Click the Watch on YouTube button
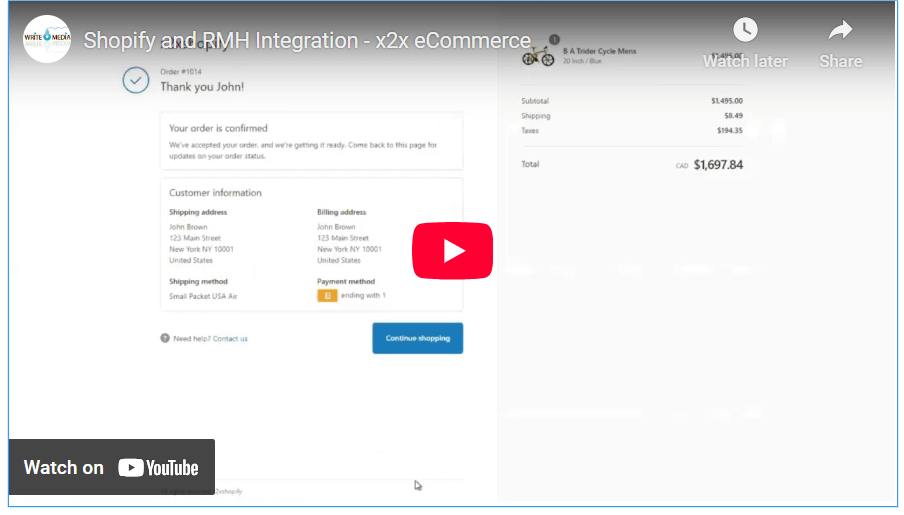Screen dimensions: 904x515 point(111,467)
